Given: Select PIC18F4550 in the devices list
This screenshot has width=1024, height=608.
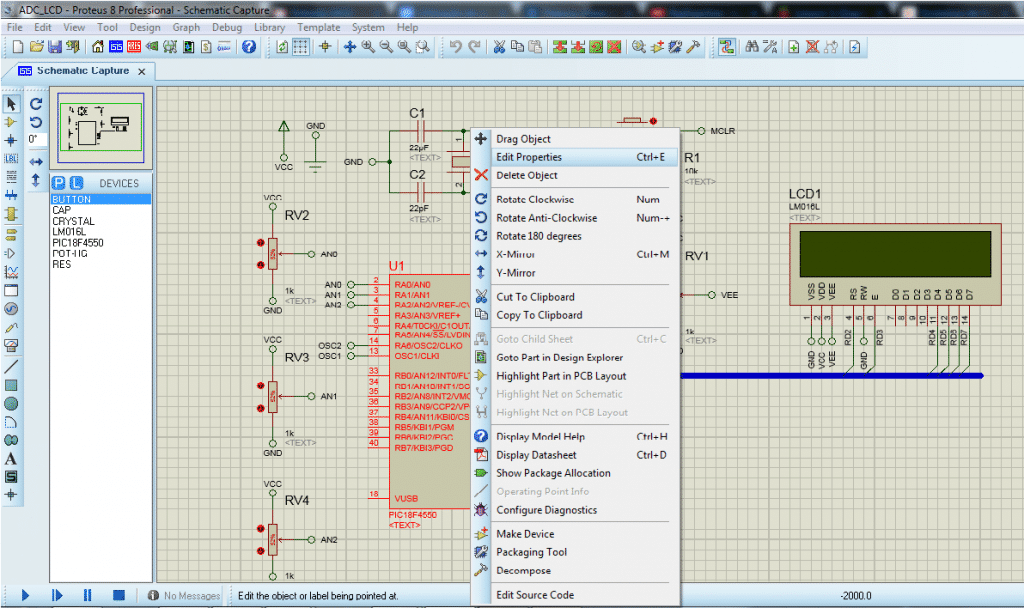Looking at the screenshot, I should tap(78, 243).
